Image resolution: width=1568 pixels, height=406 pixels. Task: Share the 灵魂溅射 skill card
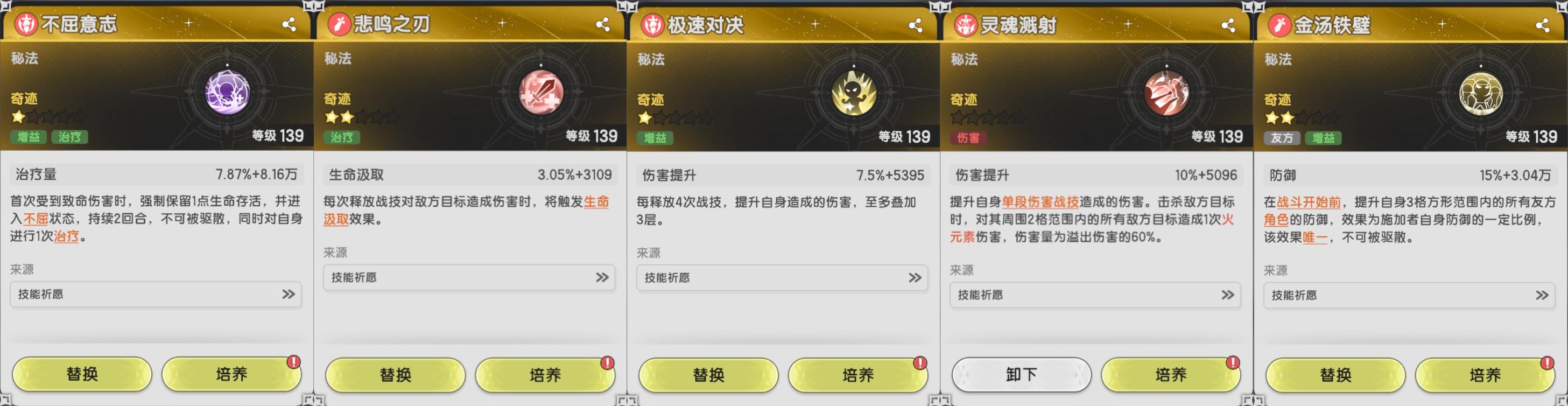[1228, 25]
